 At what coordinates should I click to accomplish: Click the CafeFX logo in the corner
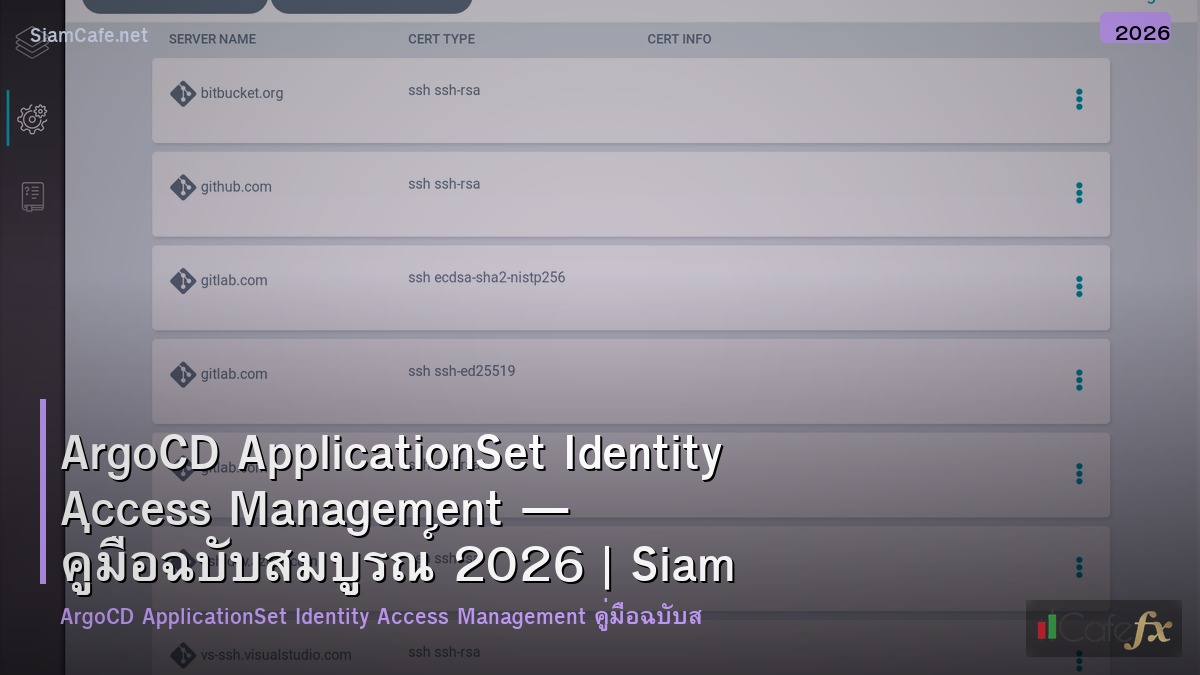[1104, 630]
